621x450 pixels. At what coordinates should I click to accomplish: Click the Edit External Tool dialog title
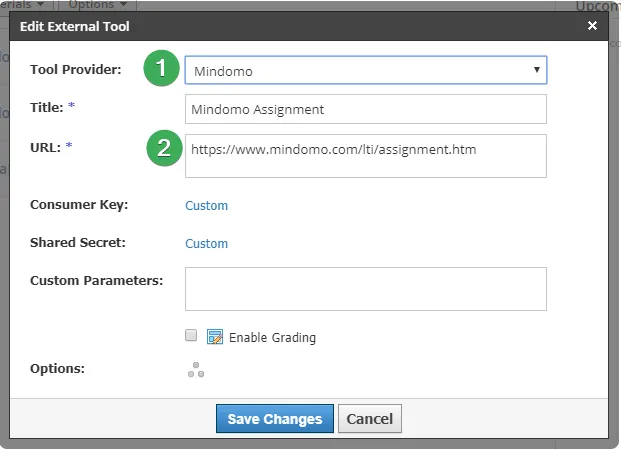[75, 26]
